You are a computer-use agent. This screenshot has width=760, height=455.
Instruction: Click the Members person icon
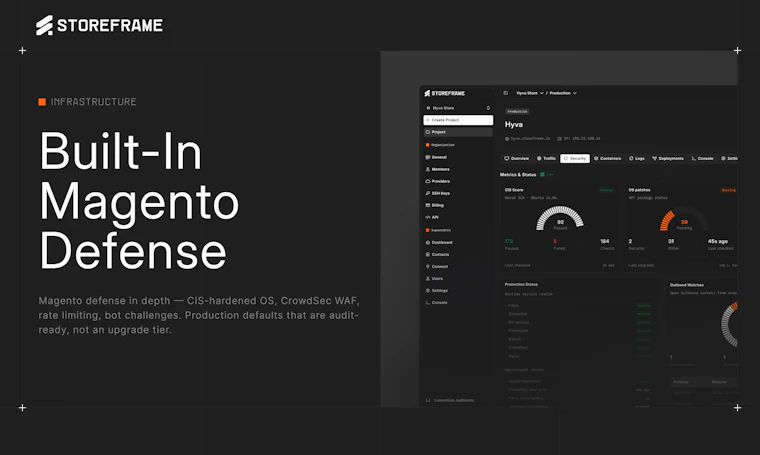coord(428,169)
